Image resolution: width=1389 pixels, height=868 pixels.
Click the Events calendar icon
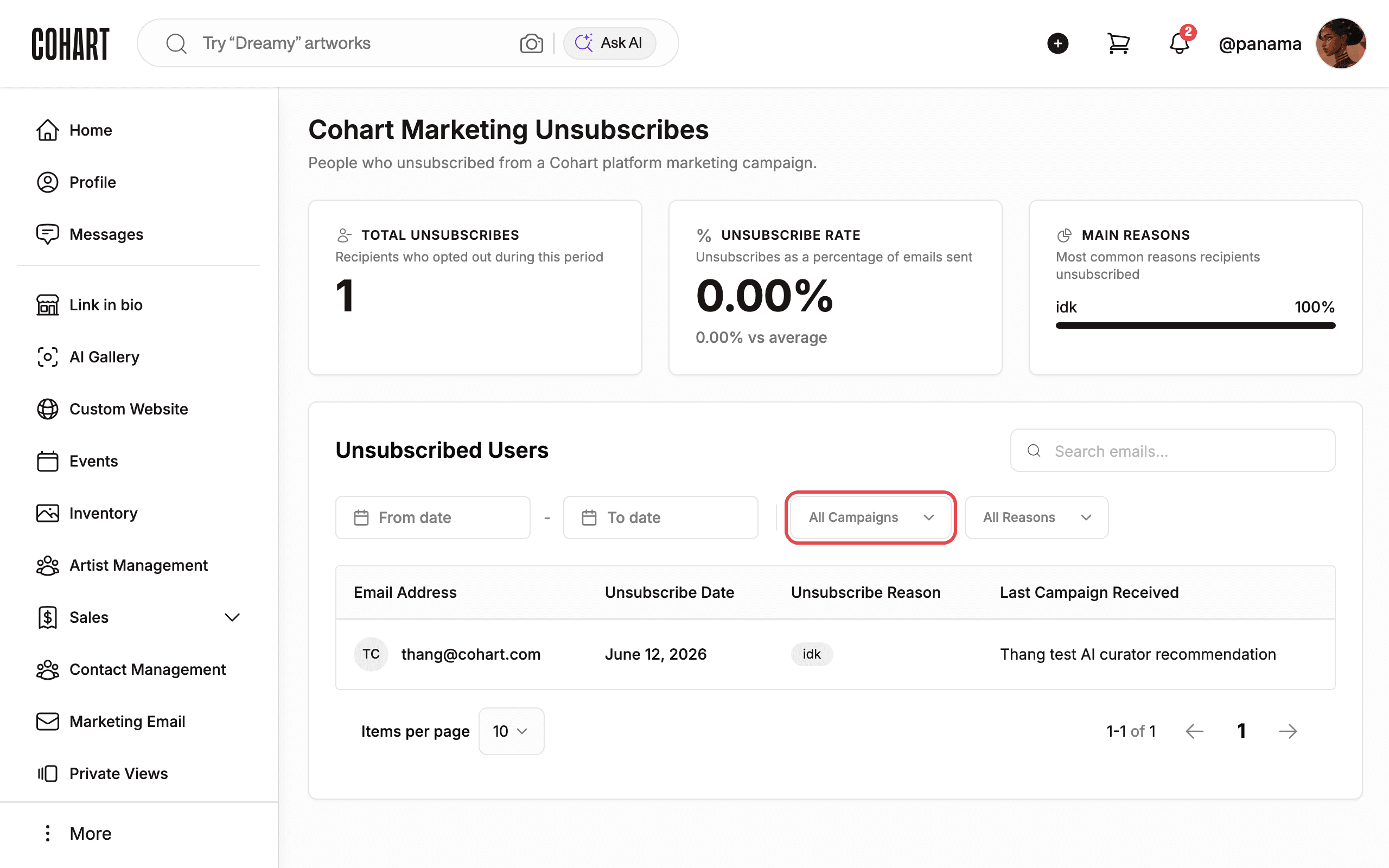pyautogui.click(x=48, y=461)
